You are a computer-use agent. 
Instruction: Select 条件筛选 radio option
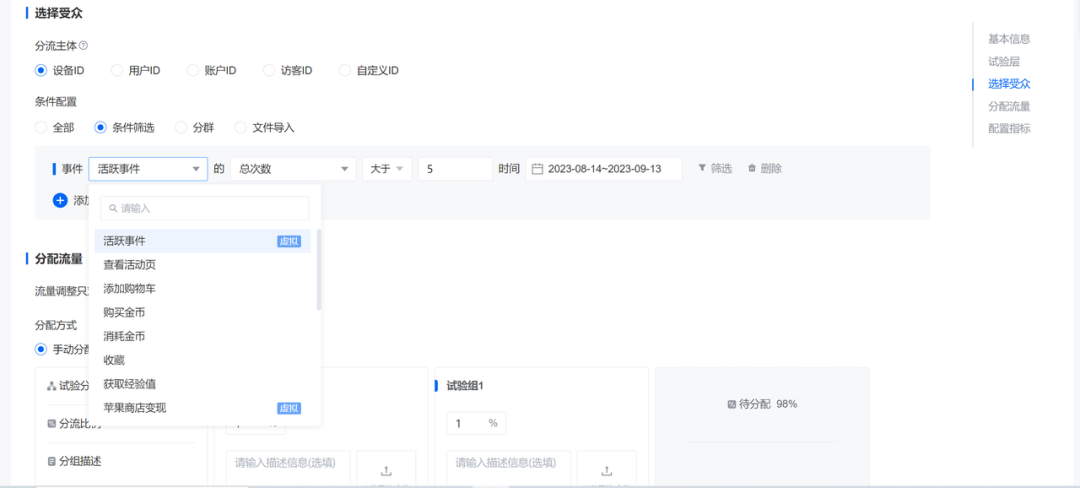(x=100, y=127)
